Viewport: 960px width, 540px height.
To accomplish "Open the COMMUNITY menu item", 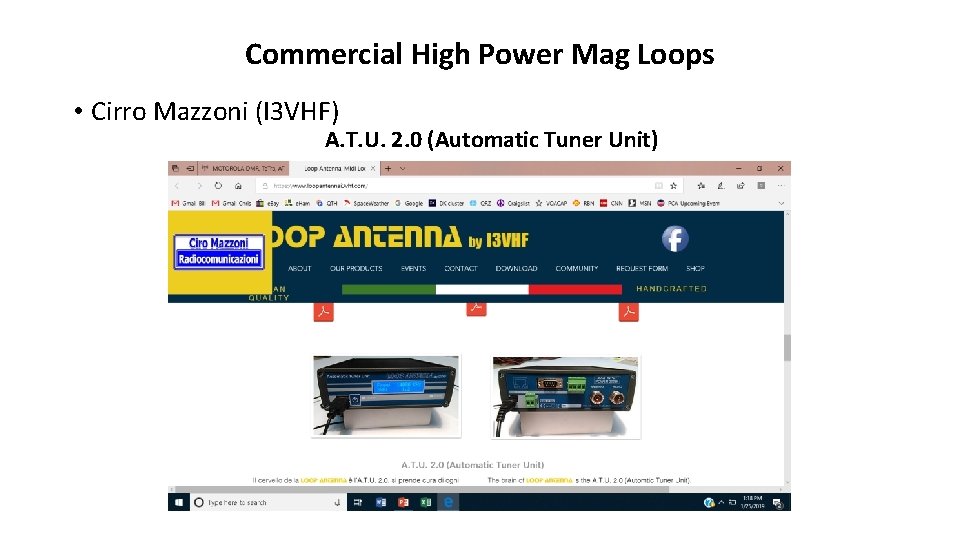I will [577, 268].
